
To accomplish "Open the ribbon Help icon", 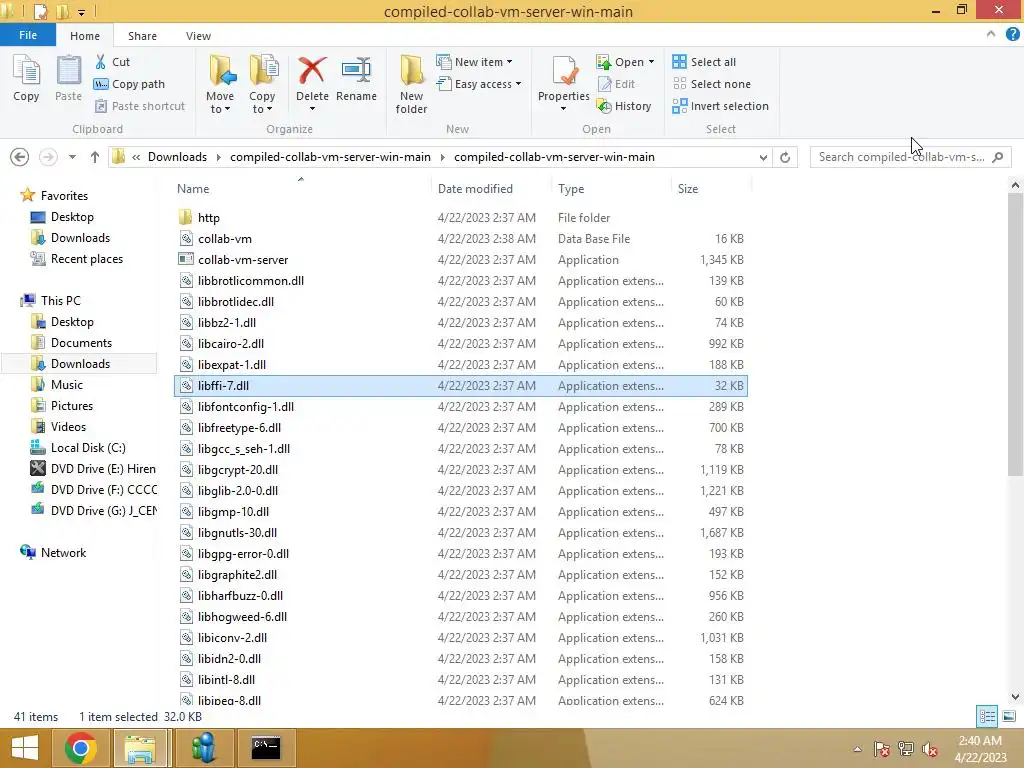I will (1012, 35).
